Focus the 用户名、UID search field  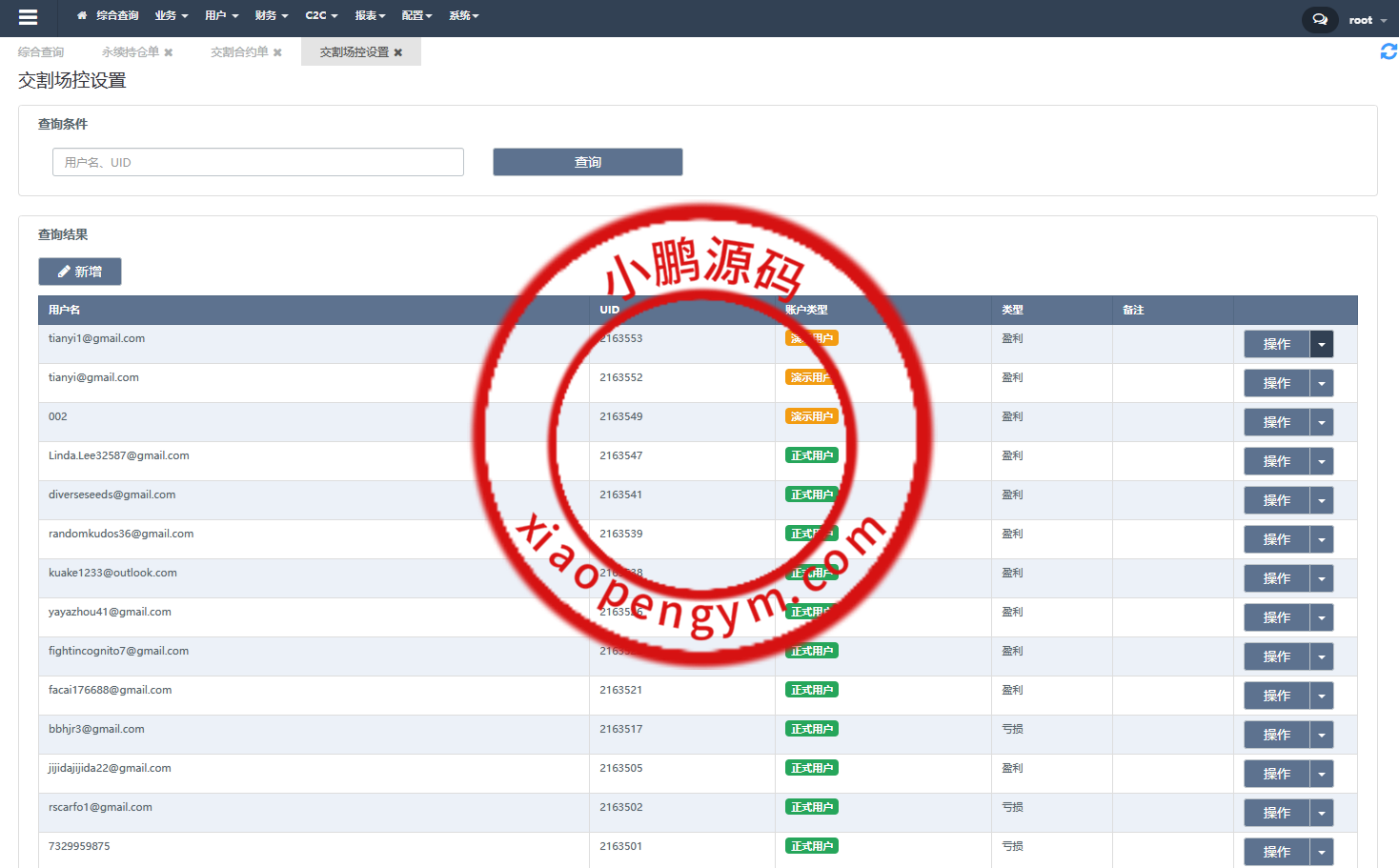(257, 162)
